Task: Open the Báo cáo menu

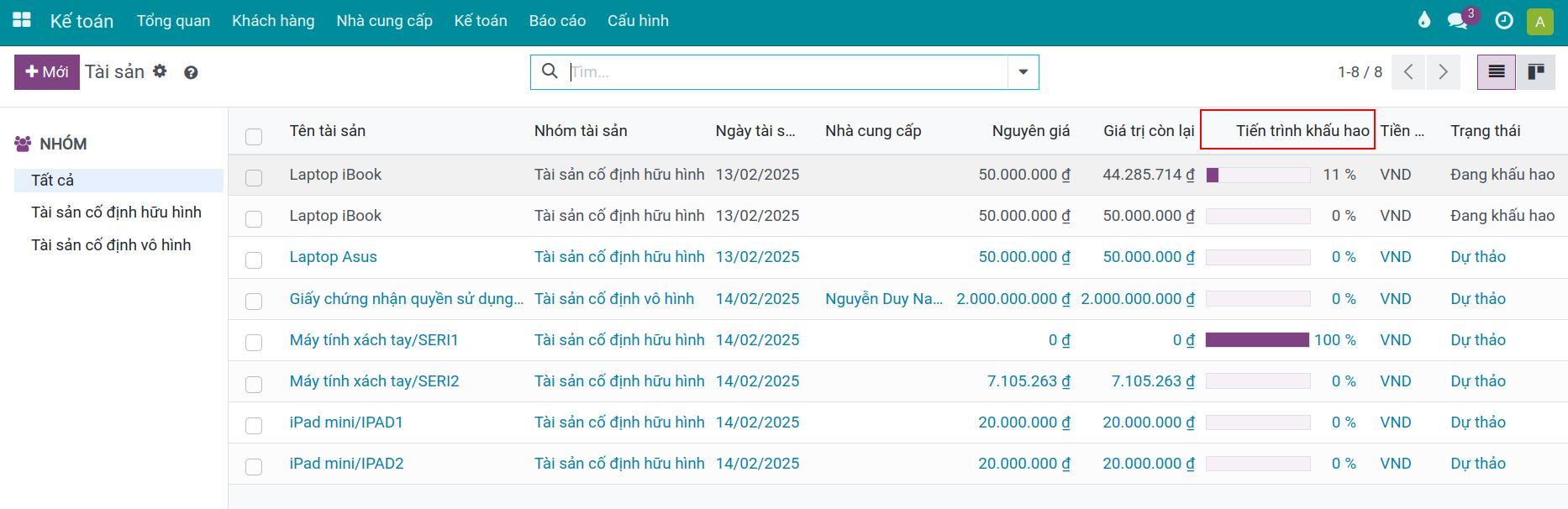Action: pyautogui.click(x=557, y=21)
